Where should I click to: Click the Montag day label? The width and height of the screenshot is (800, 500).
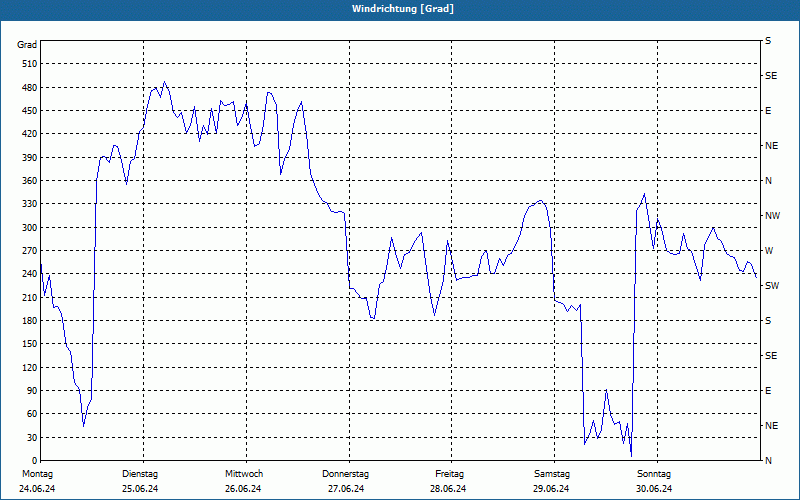click(x=37, y=474)
